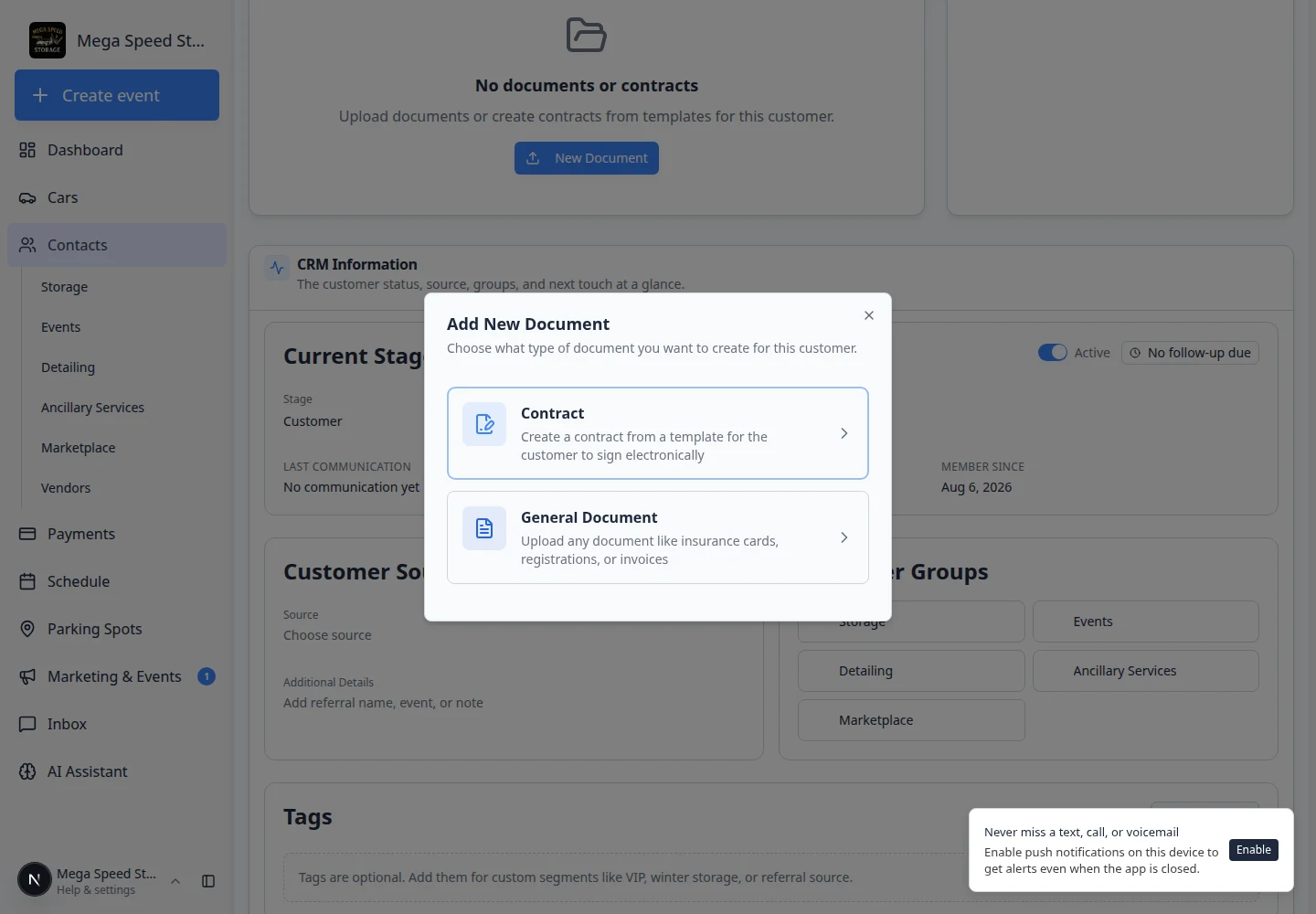Open Dashboard in the sidebar

coord(117,150)
